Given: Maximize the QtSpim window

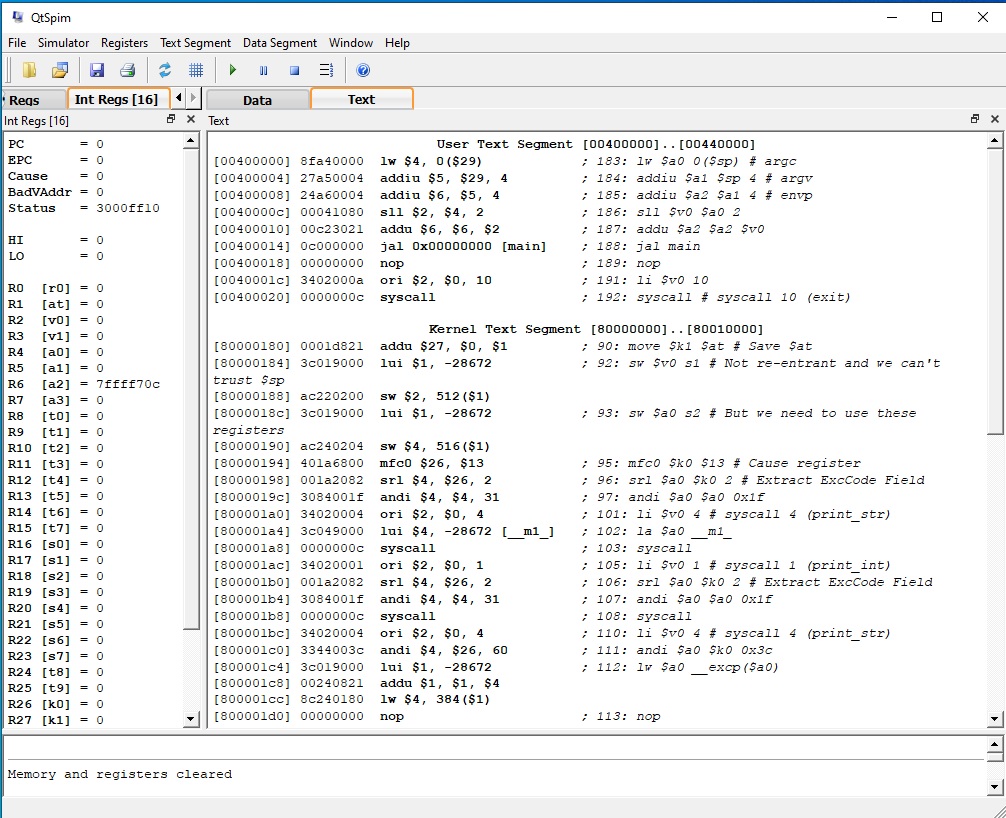Looking at the screenshot, I should click(x=937, y=17).
